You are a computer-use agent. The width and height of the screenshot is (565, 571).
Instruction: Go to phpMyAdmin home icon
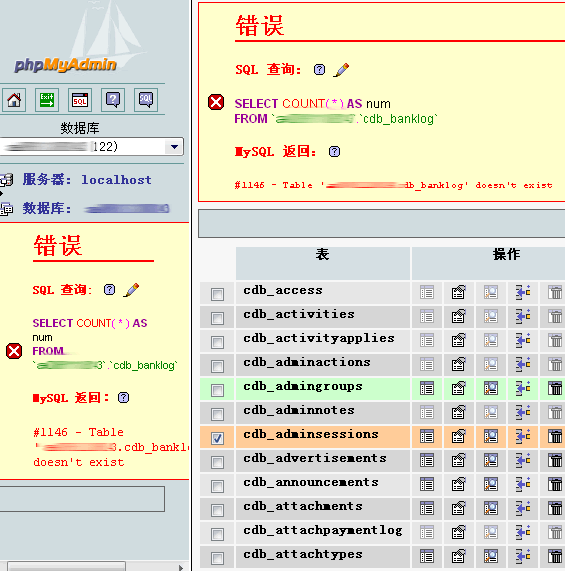[x=14, y=100]
